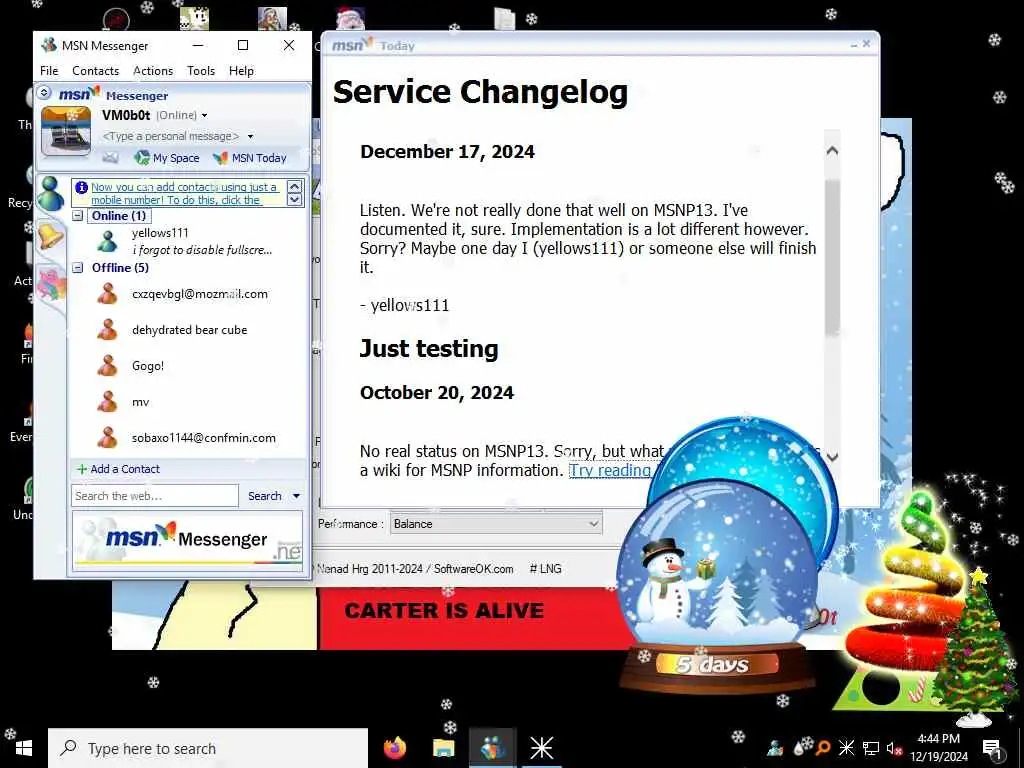This screenshot has width=1024, height=768.
Task: Click the Search button in Messenger
Action: tap(264, 496)
